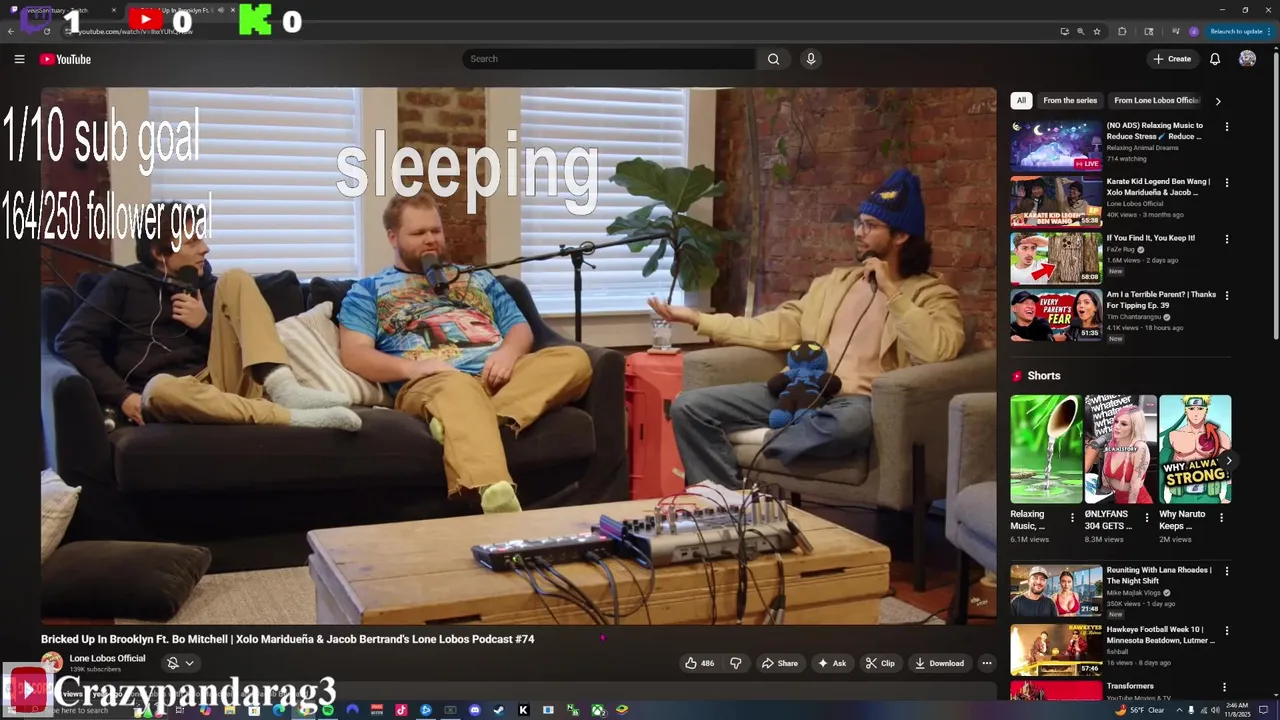Viewport: 1280px width, 720px height.
Task: Open options menu for 'Am I a Terrible Parent' video
Action: [1226, 296]
